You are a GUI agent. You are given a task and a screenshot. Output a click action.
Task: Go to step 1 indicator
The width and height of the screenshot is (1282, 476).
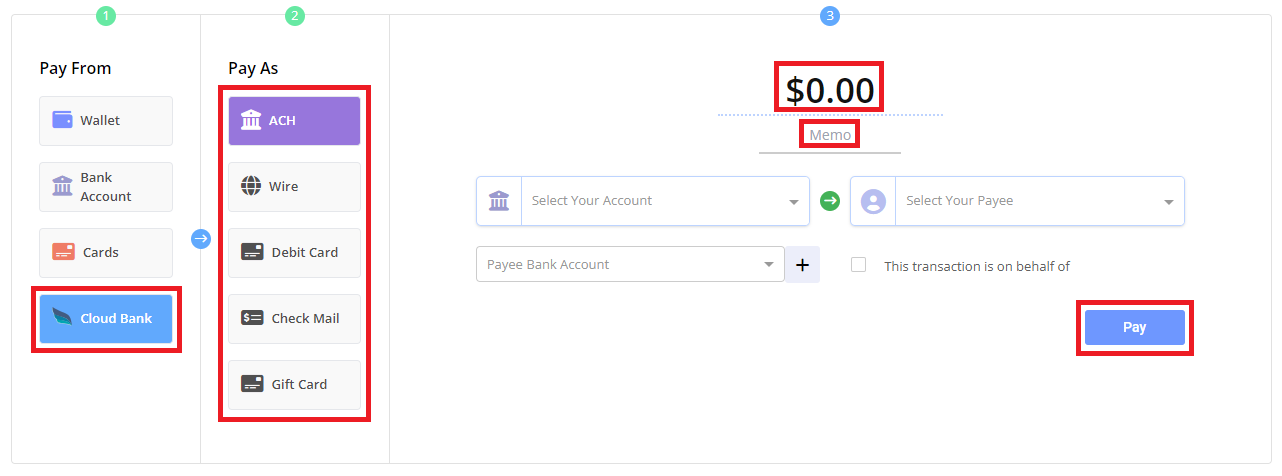[106, 16]
